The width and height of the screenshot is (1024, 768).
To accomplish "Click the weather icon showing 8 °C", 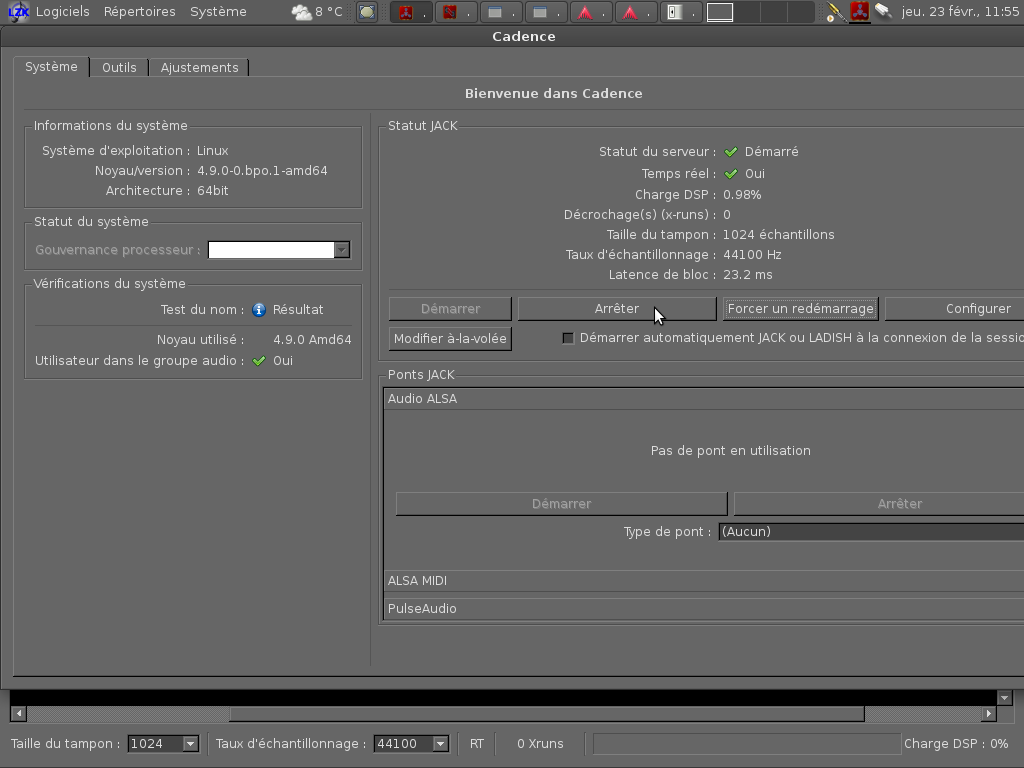I will (x=301, y=12).
